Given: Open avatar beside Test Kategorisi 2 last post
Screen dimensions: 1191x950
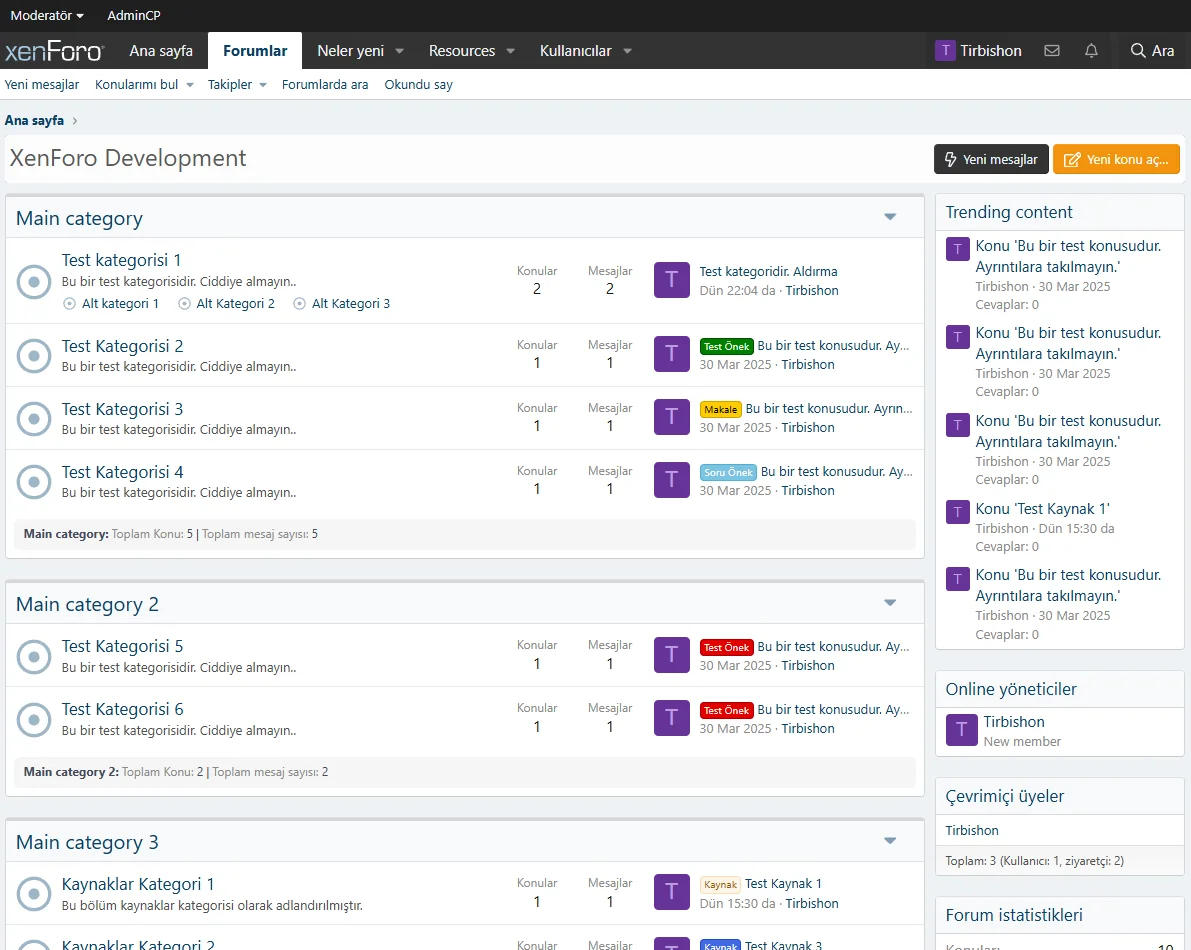Looking at the screenshot, I should coord(671,354).
